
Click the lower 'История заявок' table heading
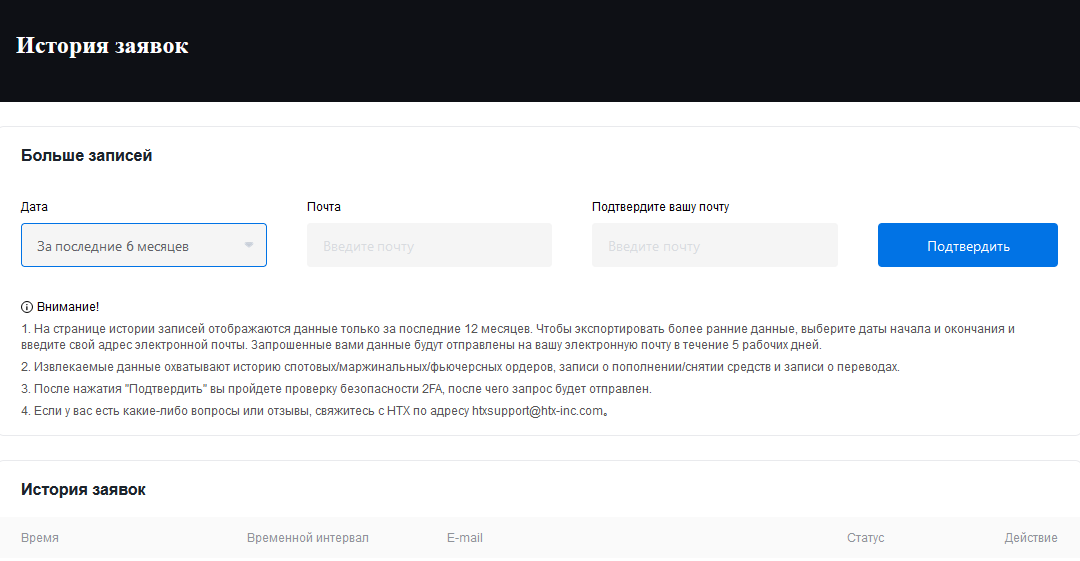(x=83, y=490)
